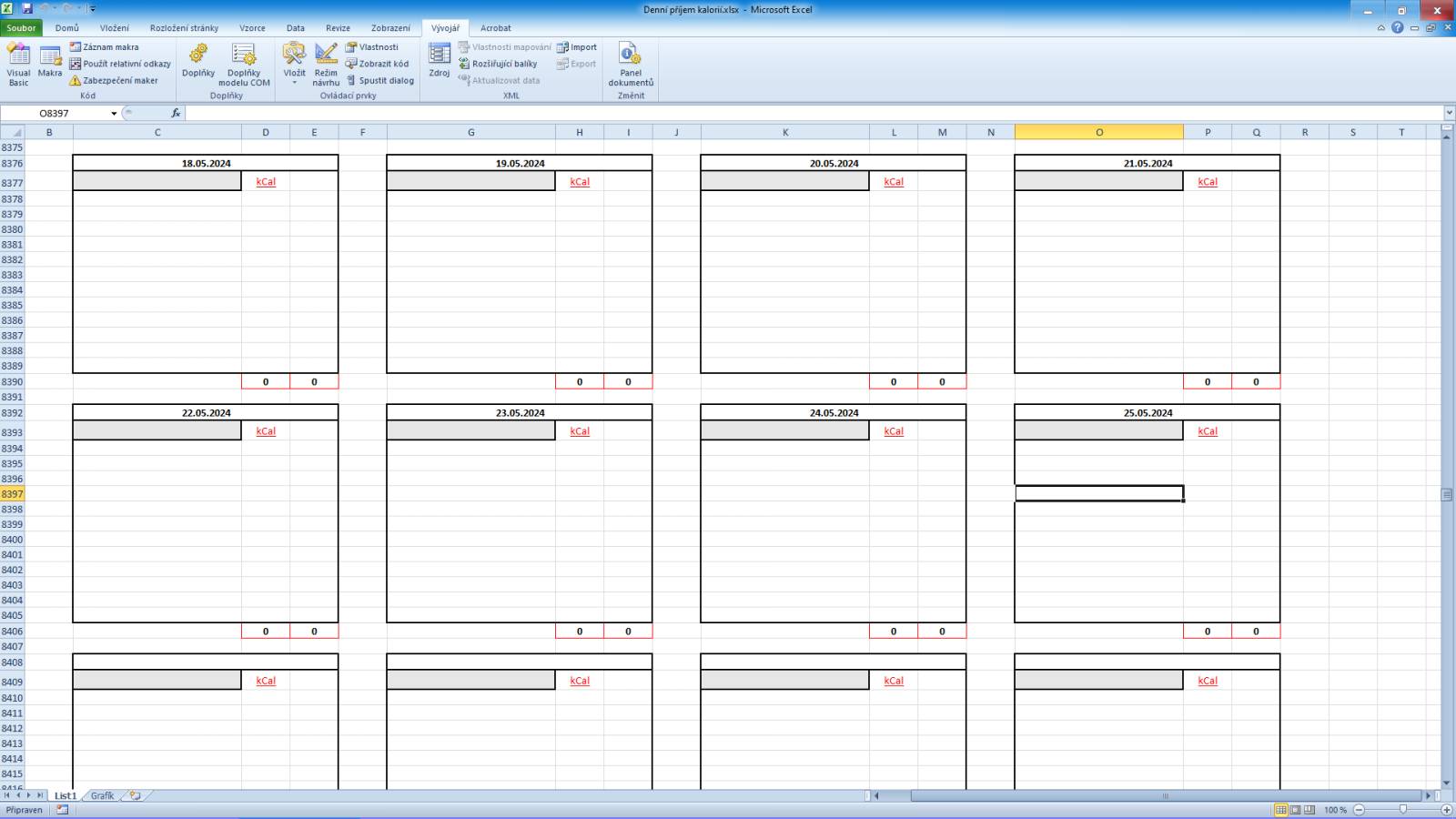
Task: Open control Vlastnosti properties
Action: click(x=371, y=47)
